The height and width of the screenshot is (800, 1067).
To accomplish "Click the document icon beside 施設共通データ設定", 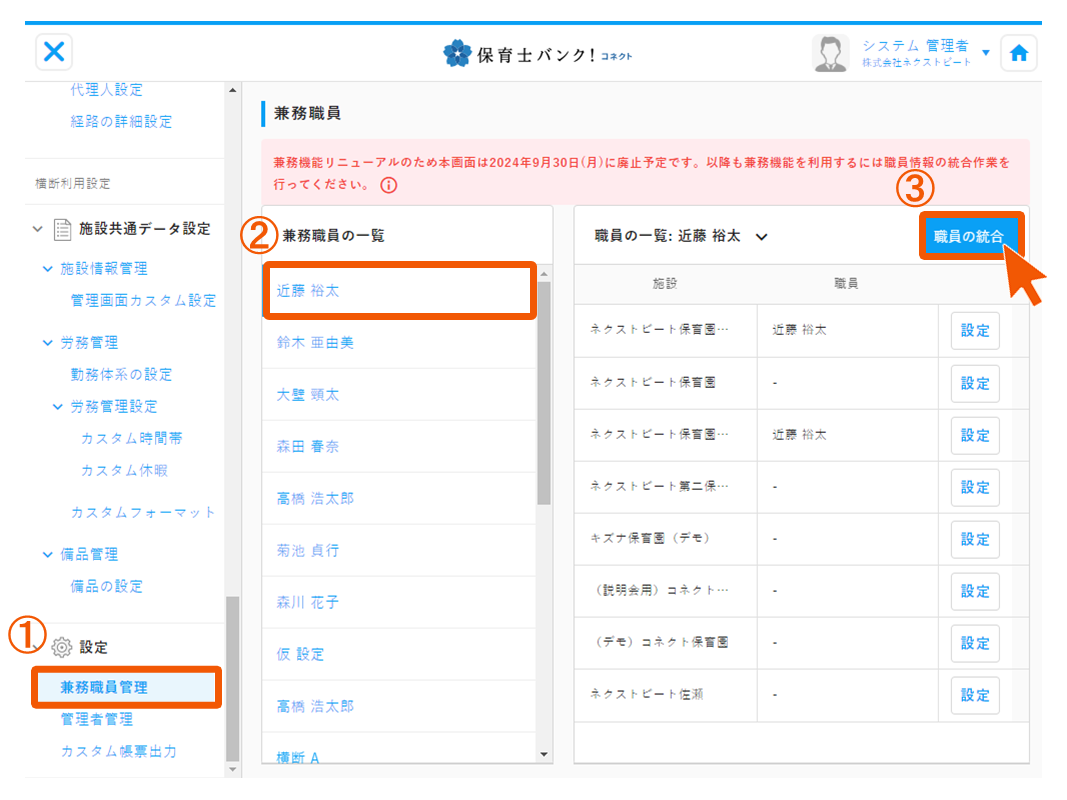I will (x=63, y=229).
